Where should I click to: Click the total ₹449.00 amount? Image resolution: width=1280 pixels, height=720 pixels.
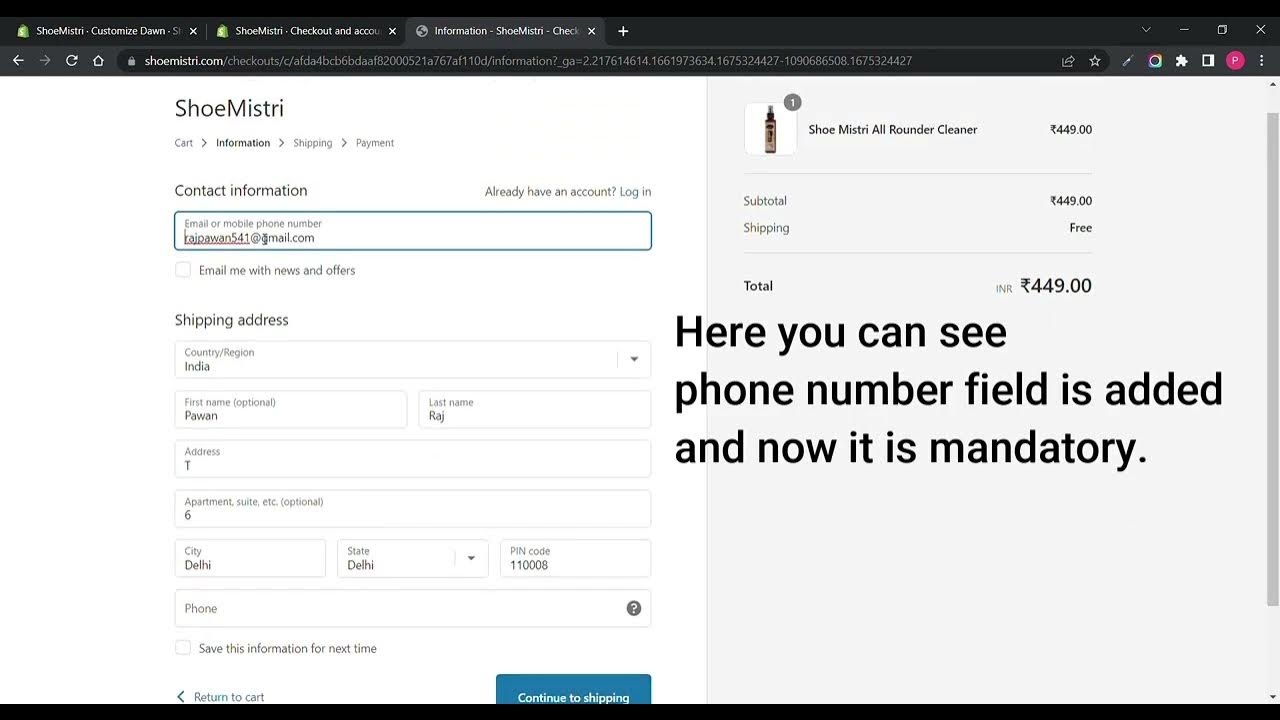point(1055,286)
